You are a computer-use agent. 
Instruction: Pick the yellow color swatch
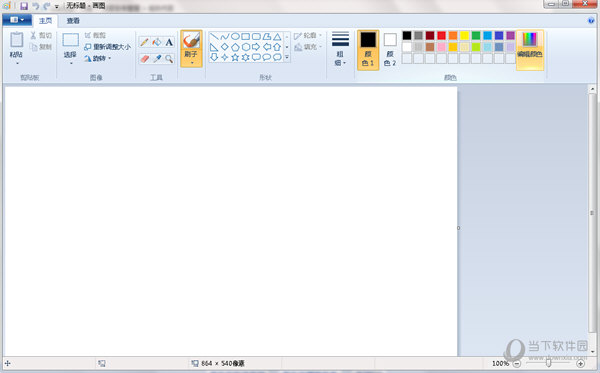[465, 36]
